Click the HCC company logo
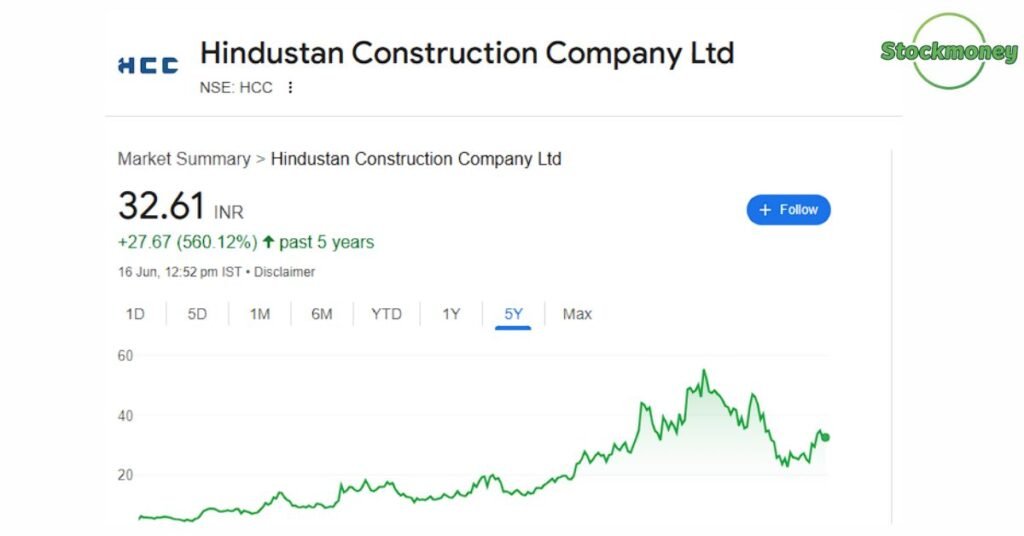1024x536 pixels. 148,65
